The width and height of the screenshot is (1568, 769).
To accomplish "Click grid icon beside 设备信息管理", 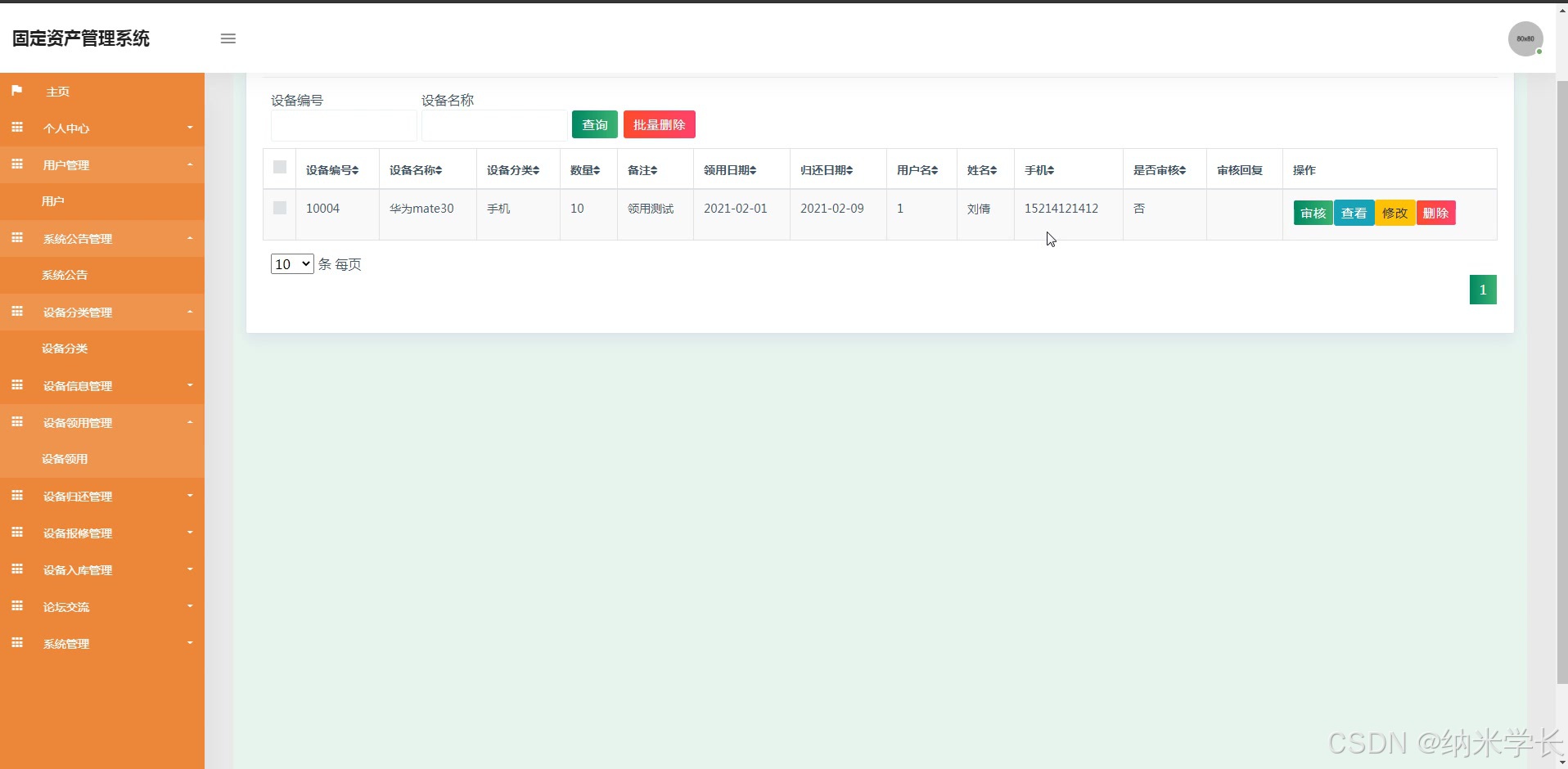I will 17,385.
